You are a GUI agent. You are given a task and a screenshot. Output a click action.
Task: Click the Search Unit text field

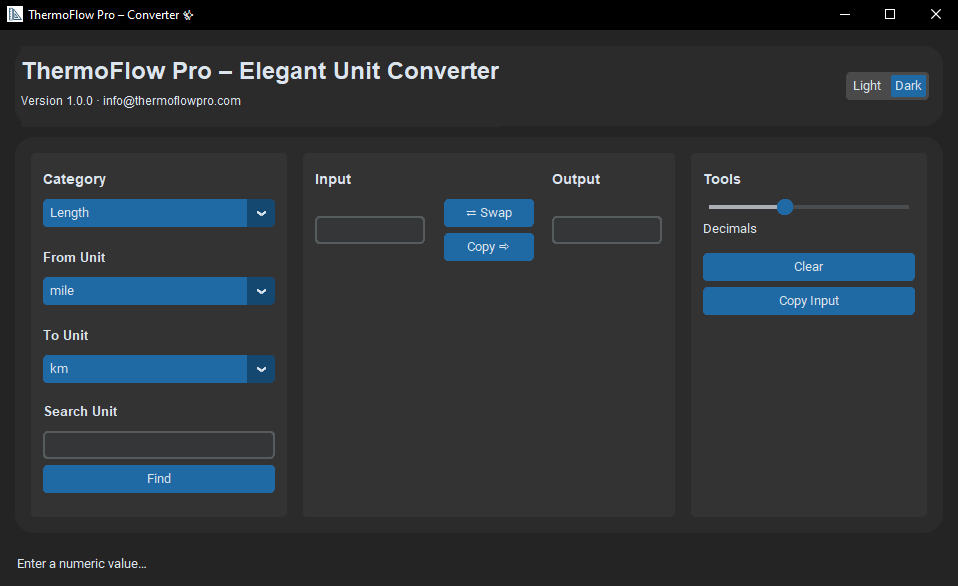(x=158, y=445)
